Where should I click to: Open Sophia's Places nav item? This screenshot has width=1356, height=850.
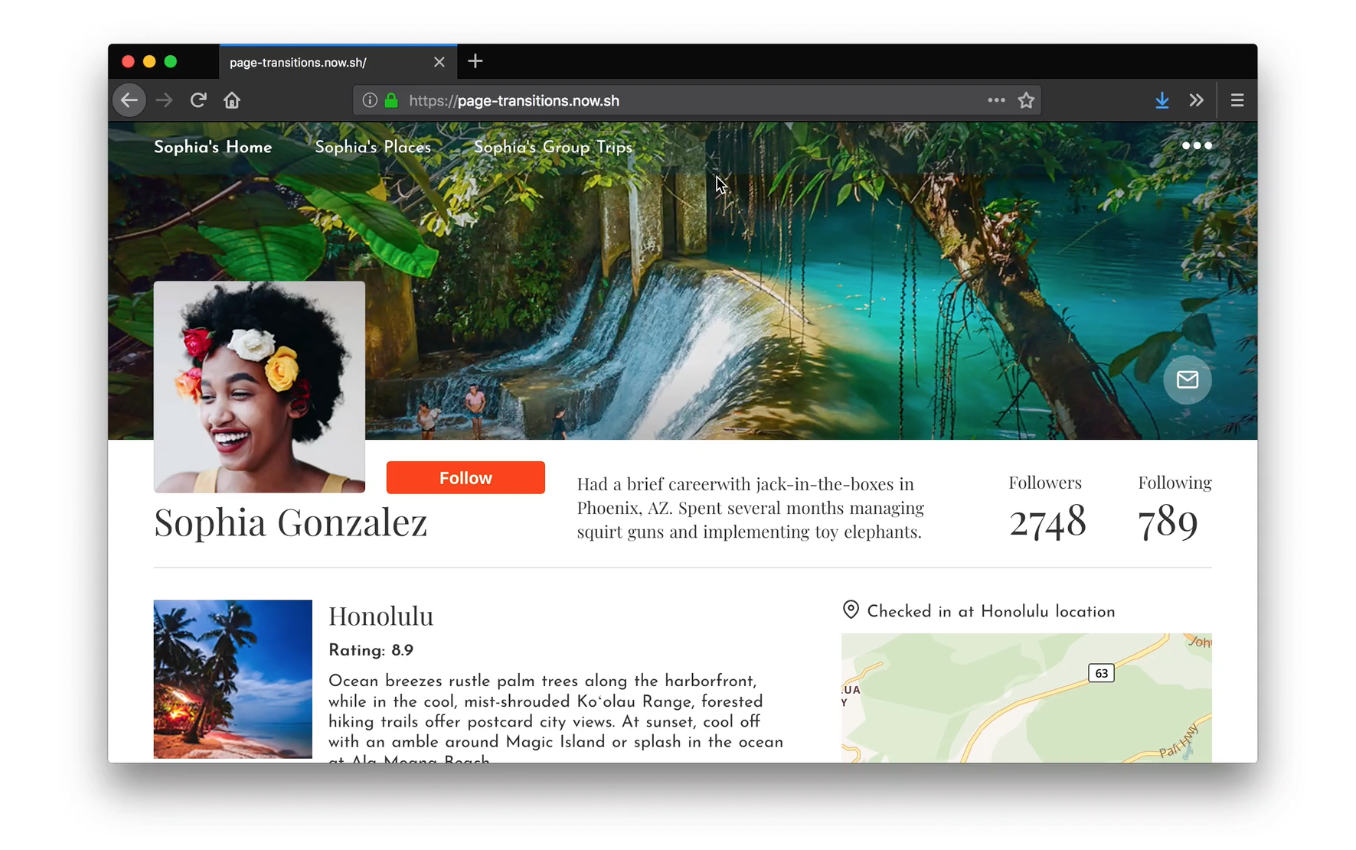[x=373, y=147]
